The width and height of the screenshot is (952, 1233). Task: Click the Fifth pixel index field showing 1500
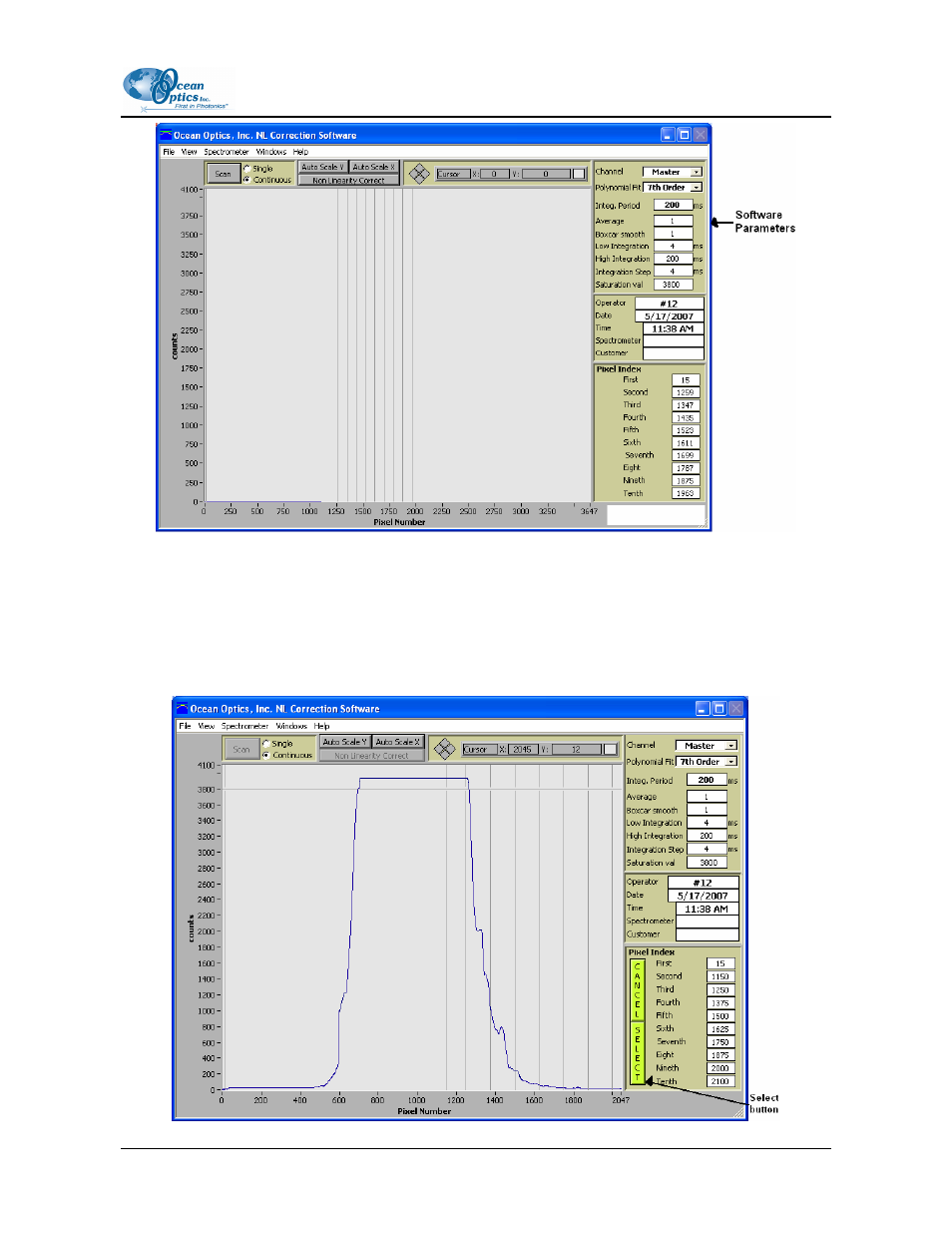coord(720,1016)
